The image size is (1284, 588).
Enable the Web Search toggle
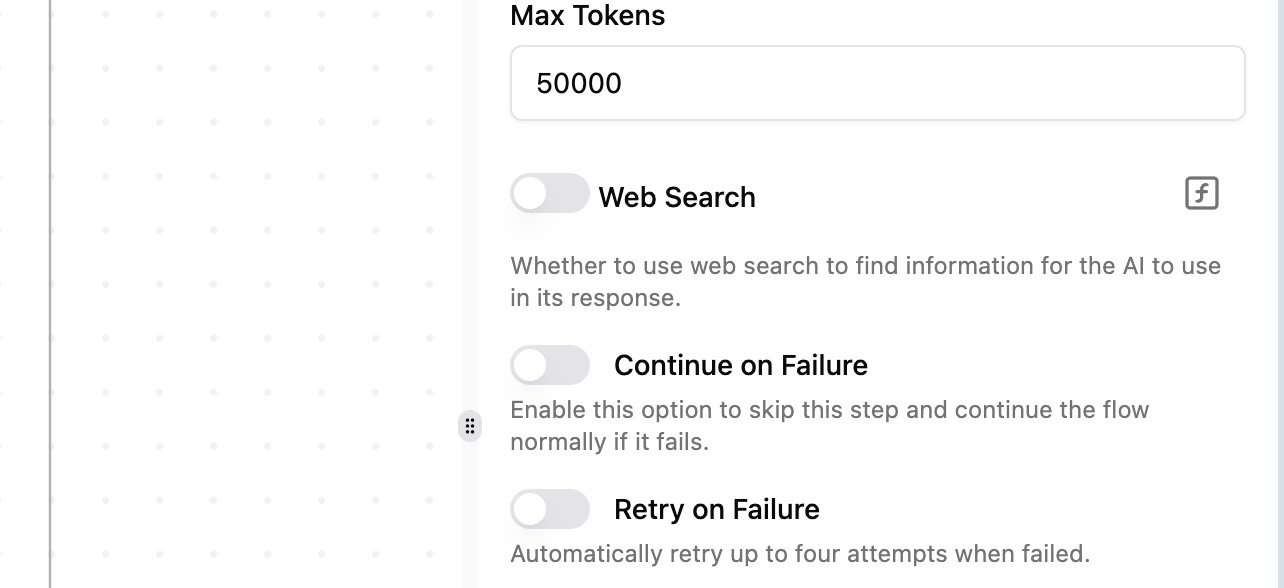click(x=549, y=194)
